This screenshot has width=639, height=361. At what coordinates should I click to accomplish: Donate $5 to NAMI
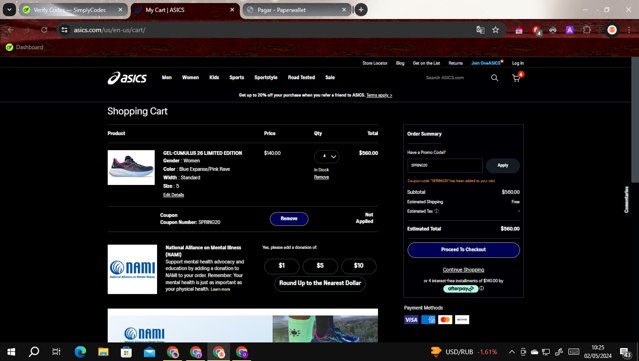click(x=320, y=266)
